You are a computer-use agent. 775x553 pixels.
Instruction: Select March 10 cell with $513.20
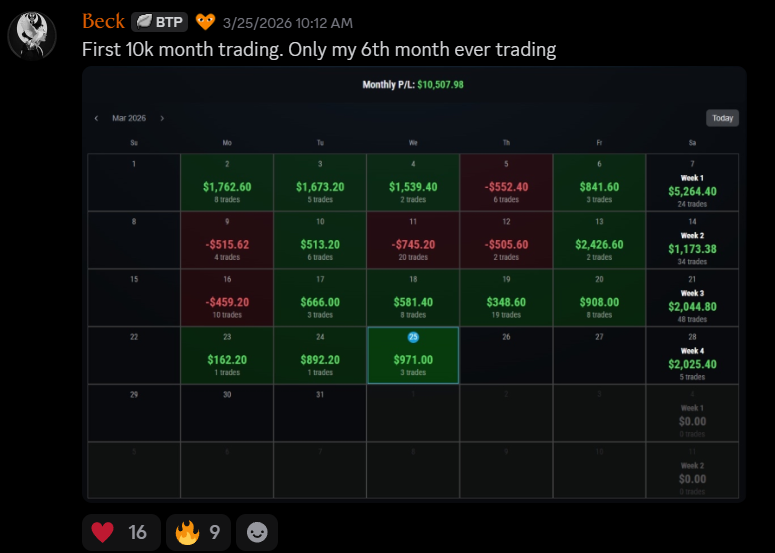[x=320, y=240]
